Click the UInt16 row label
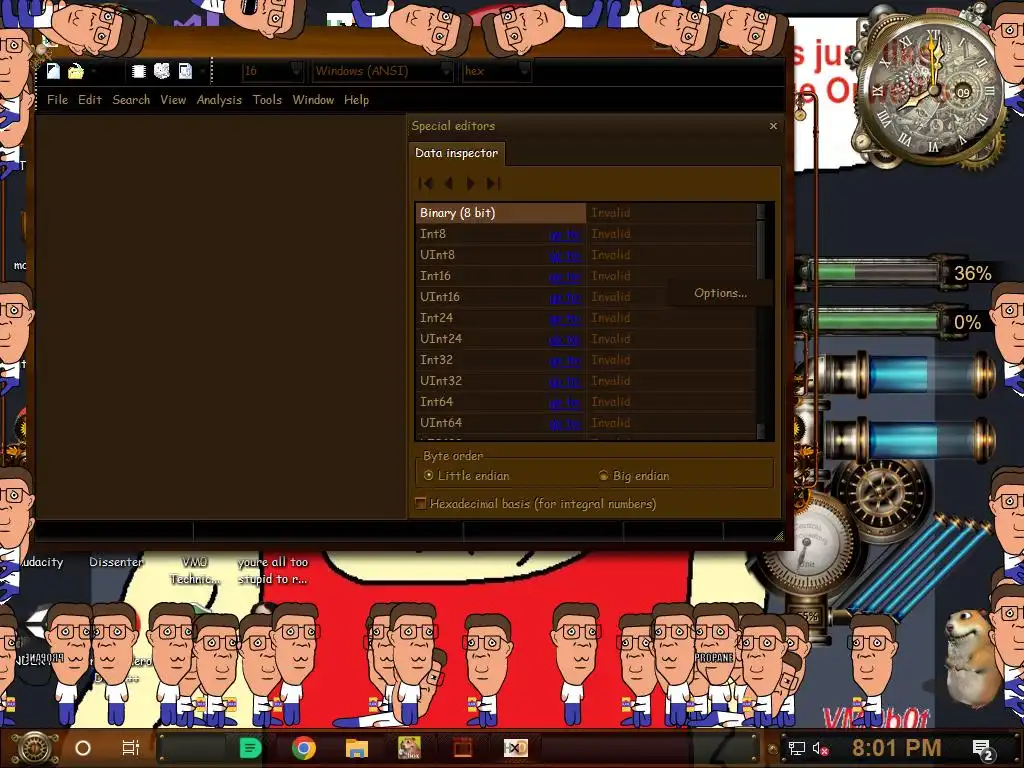Screen dimensions: 1024x768 440,297
